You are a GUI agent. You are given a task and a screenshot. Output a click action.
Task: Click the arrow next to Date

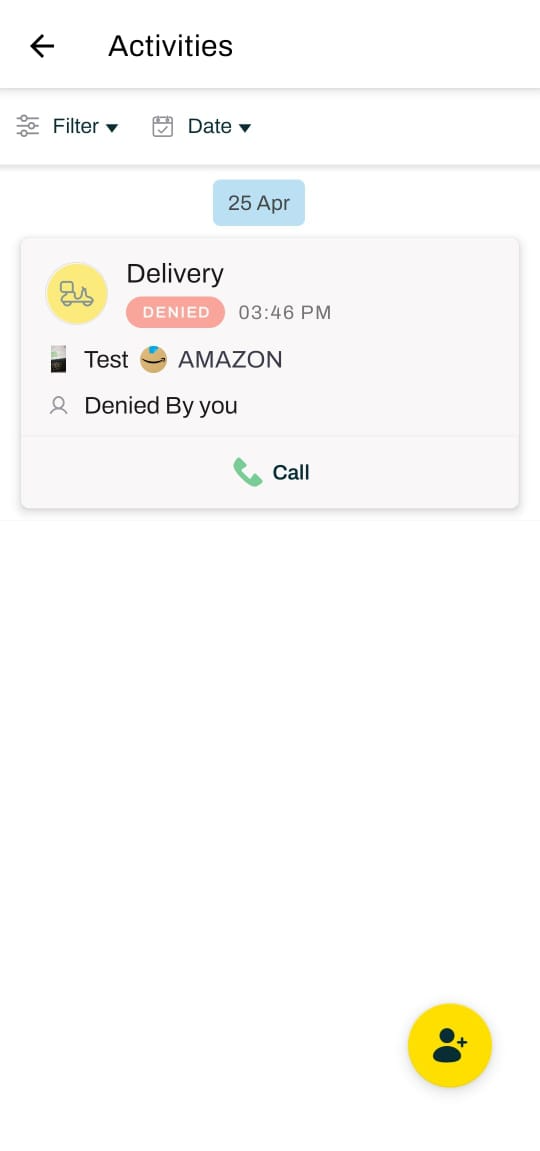click(245, 128)
